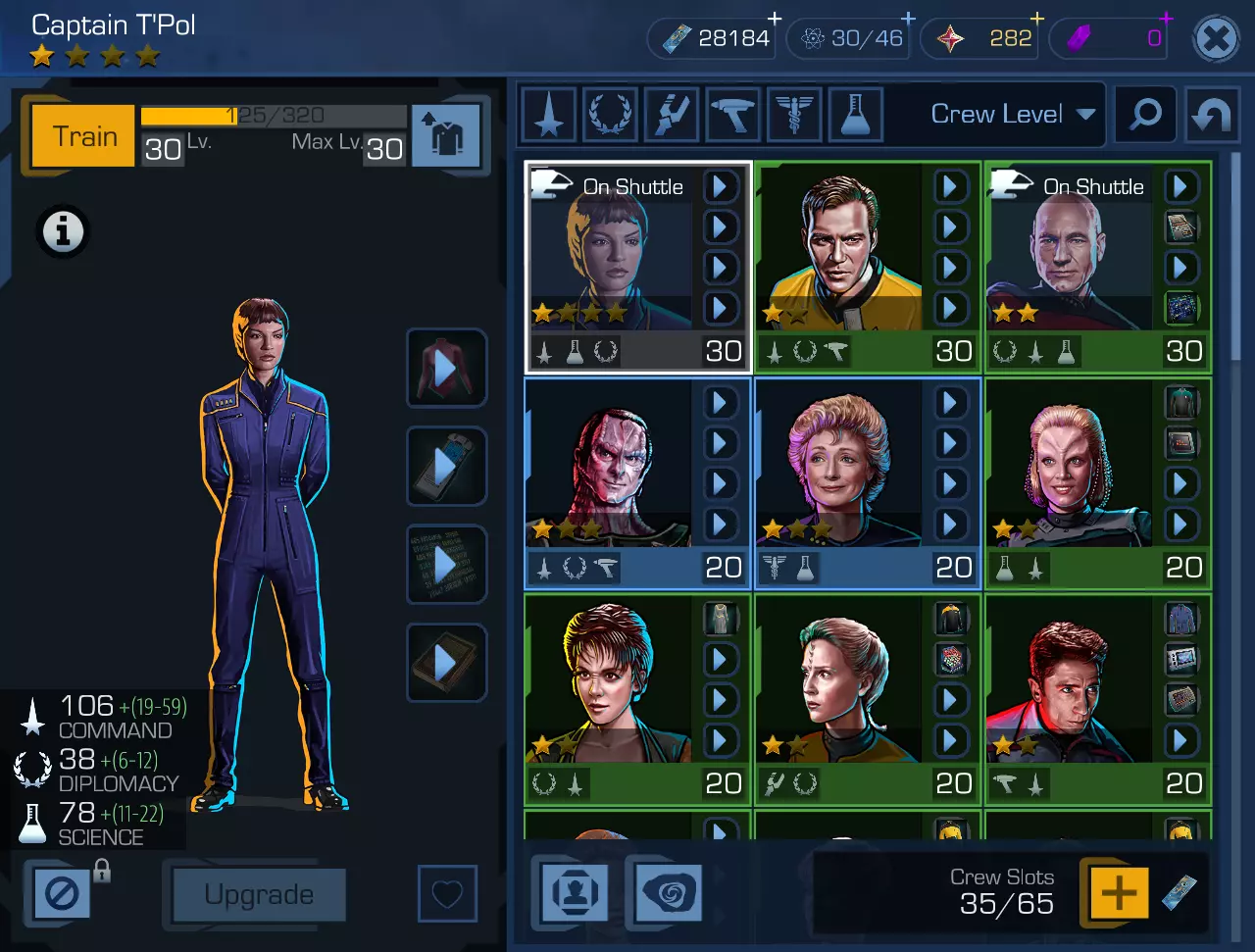Filter crew by Medicine caduceus icon
Viewport: 1255px width, 952px height.
pyautogui.click(x=794, y=115)
